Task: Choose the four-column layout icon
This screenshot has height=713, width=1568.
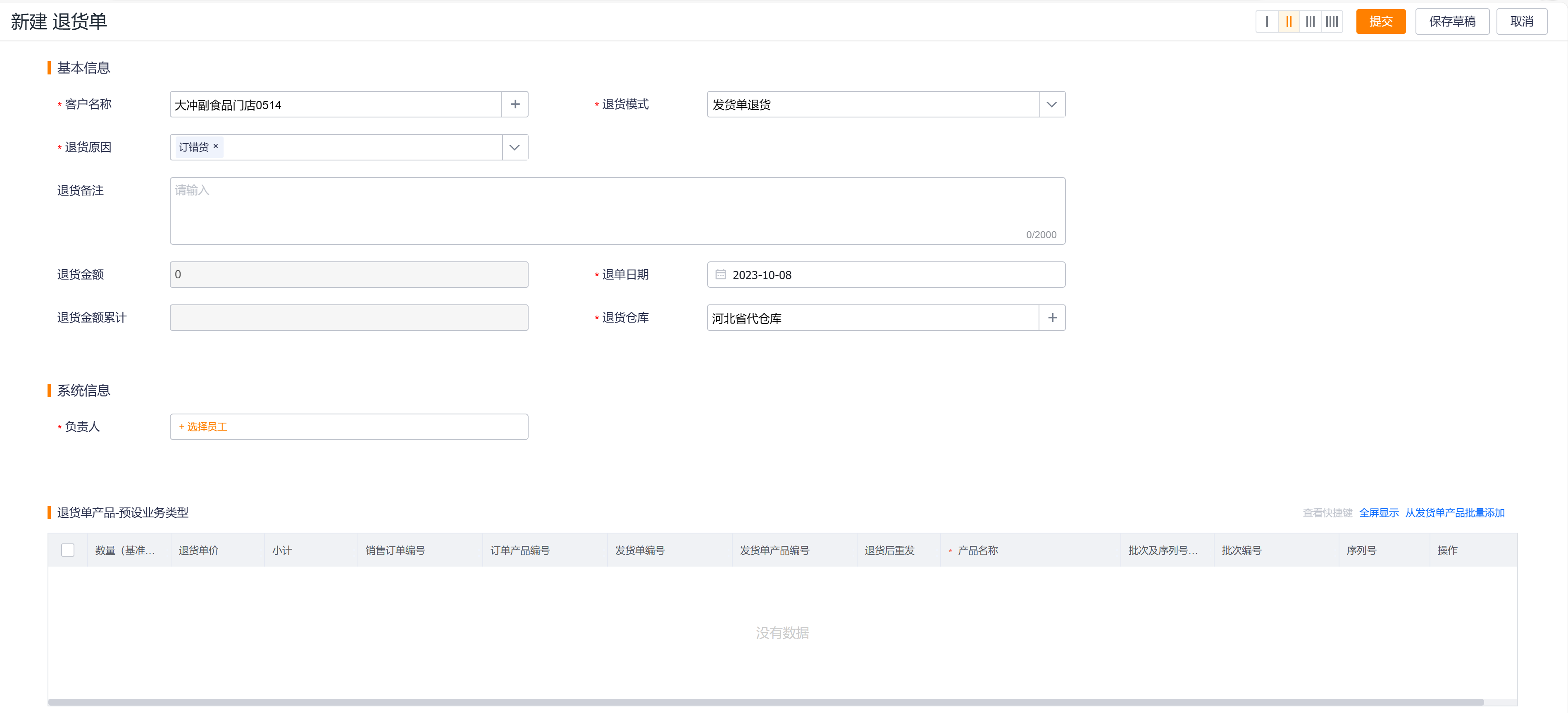Action: click(1332, 22)
